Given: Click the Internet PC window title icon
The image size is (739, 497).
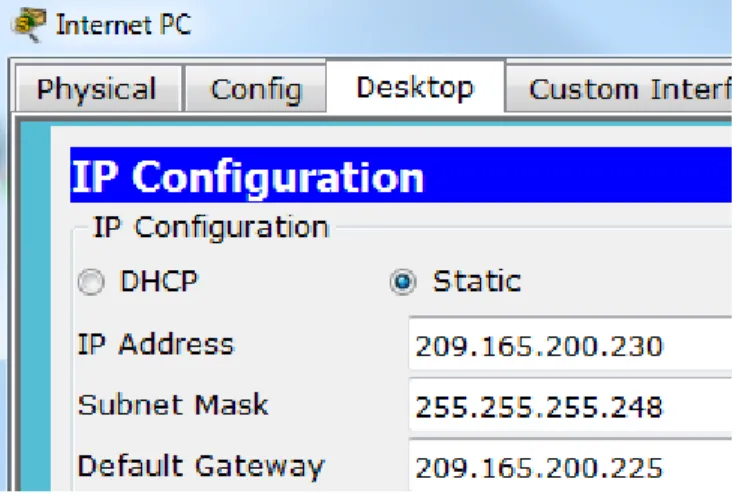Looking at the screenshot, I should point(29,25).
